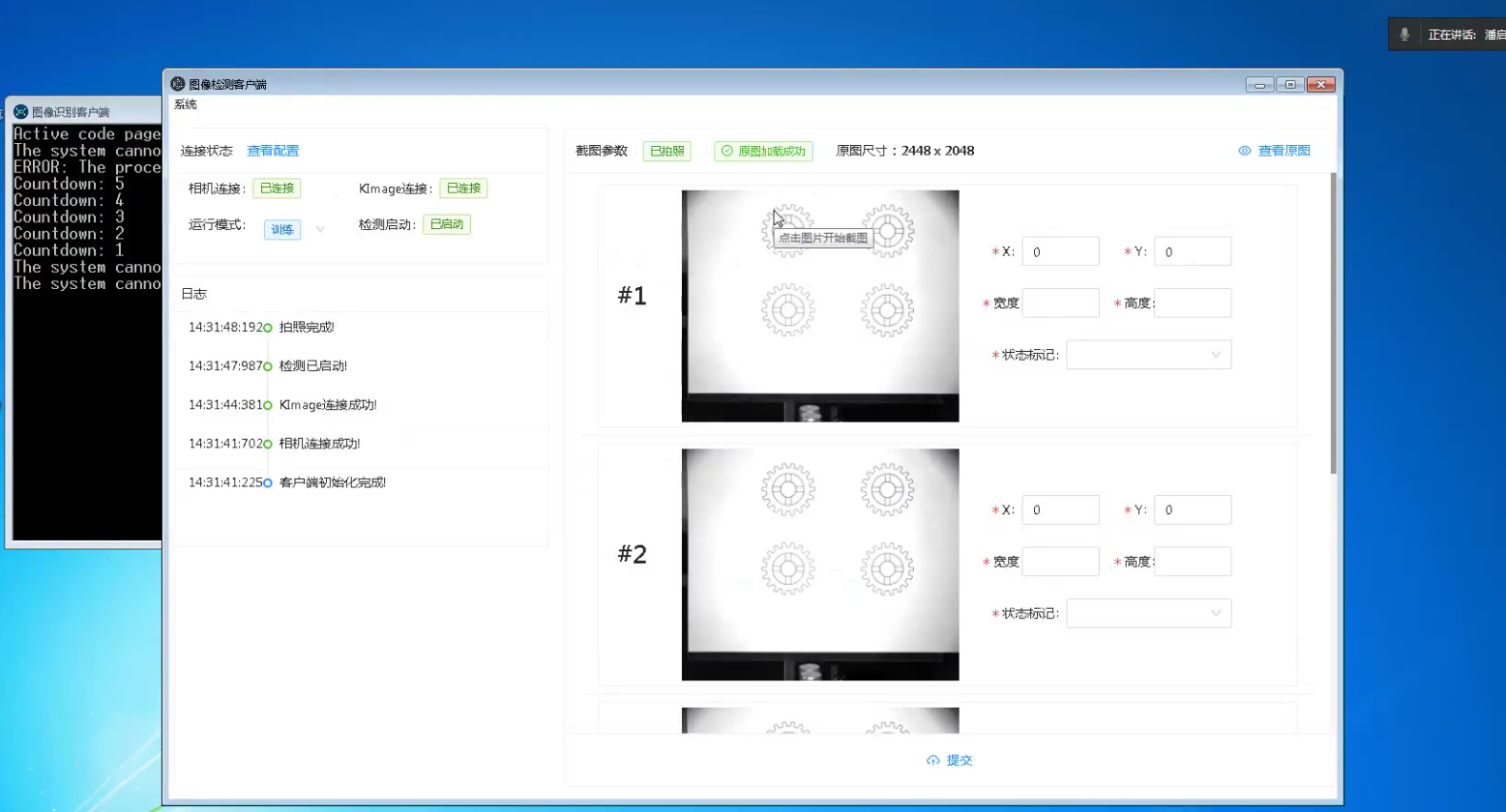
Task: Select the 客户端初始化完成! log entry
Action: [332, 482]
